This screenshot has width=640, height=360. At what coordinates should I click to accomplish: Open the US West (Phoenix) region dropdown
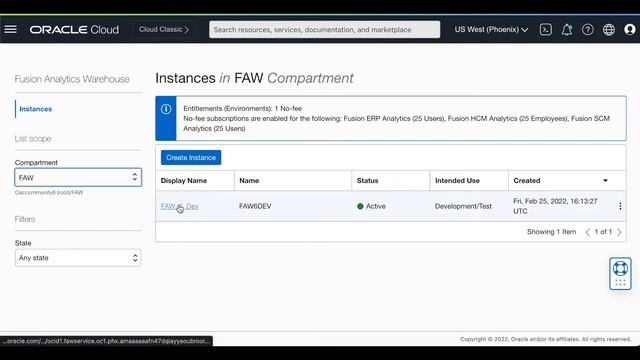point(491,29)
